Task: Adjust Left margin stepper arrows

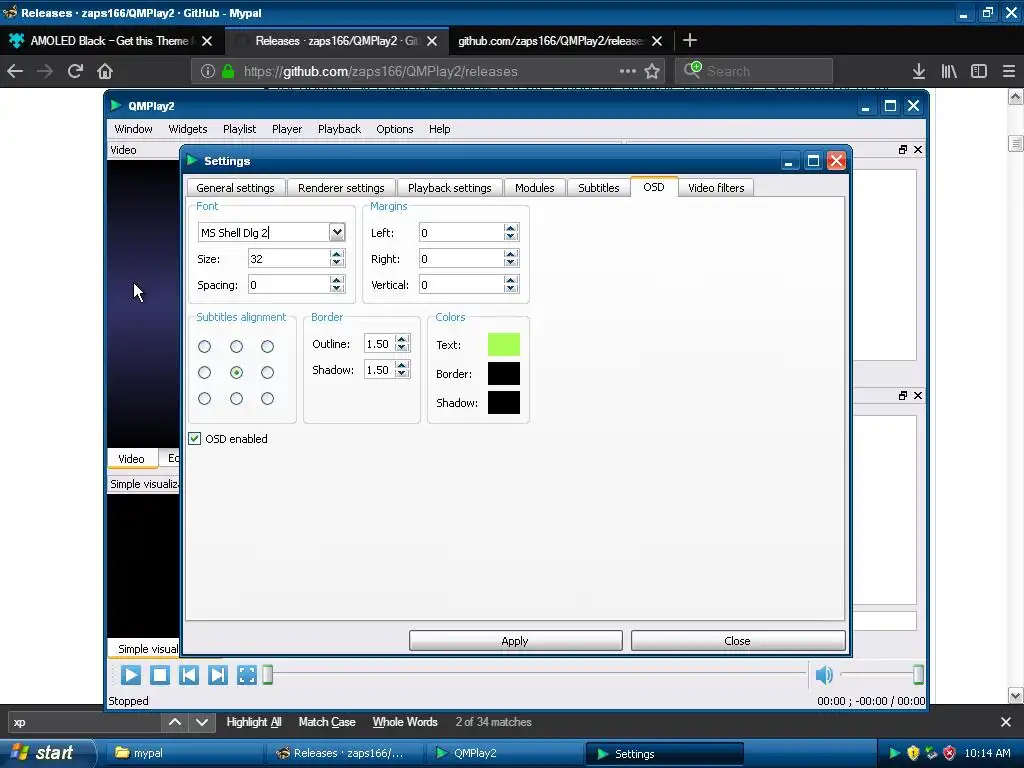Action: coord(511,232)
